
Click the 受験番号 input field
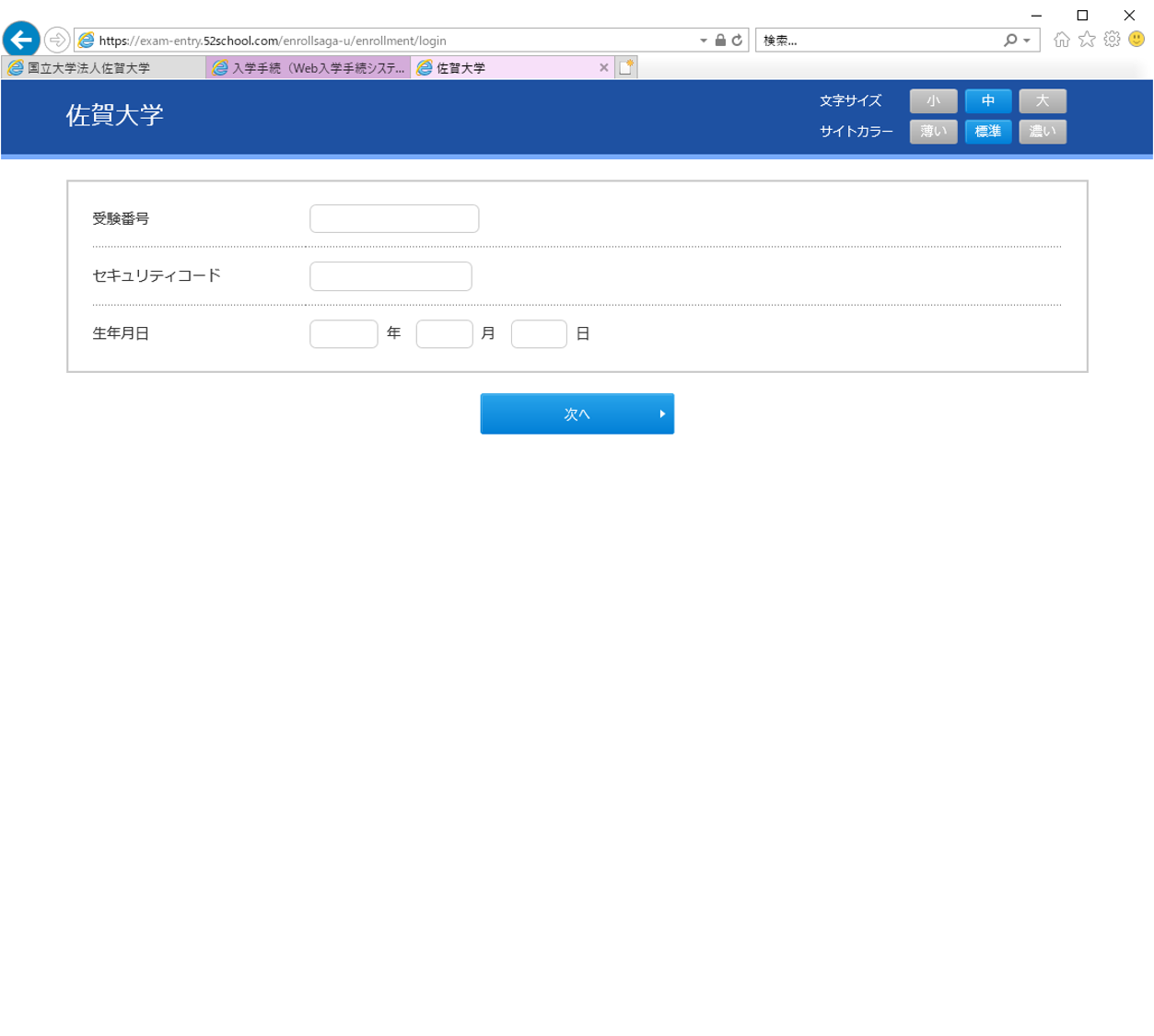[x=394, y=219]
